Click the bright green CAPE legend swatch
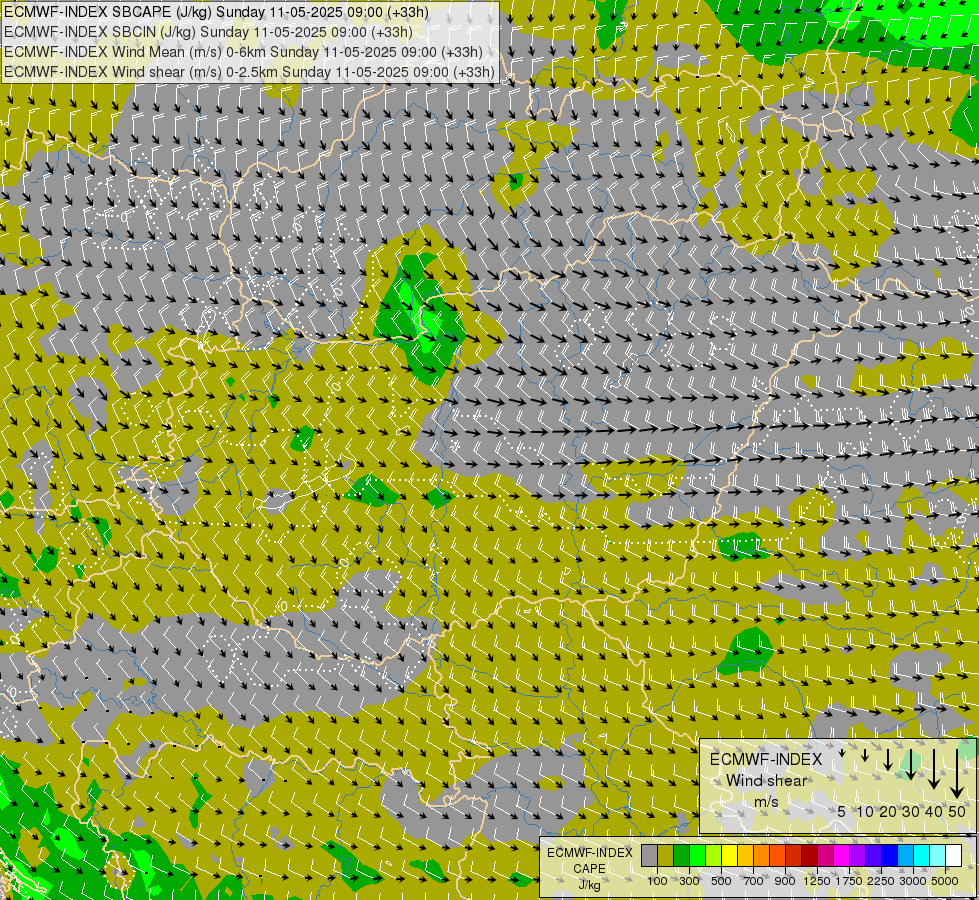This screenshot has height=900, width=979. point(697,855)
